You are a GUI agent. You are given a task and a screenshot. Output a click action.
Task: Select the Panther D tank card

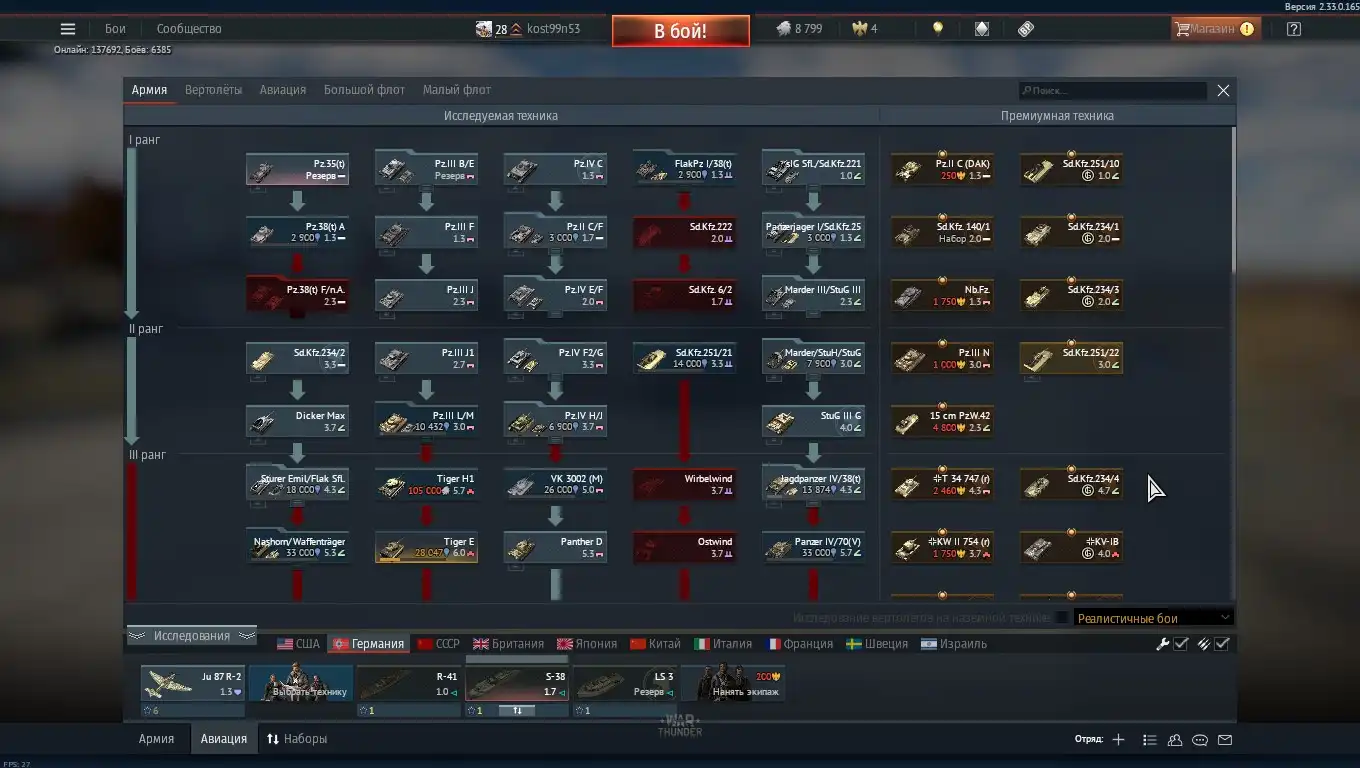(555, 548)
